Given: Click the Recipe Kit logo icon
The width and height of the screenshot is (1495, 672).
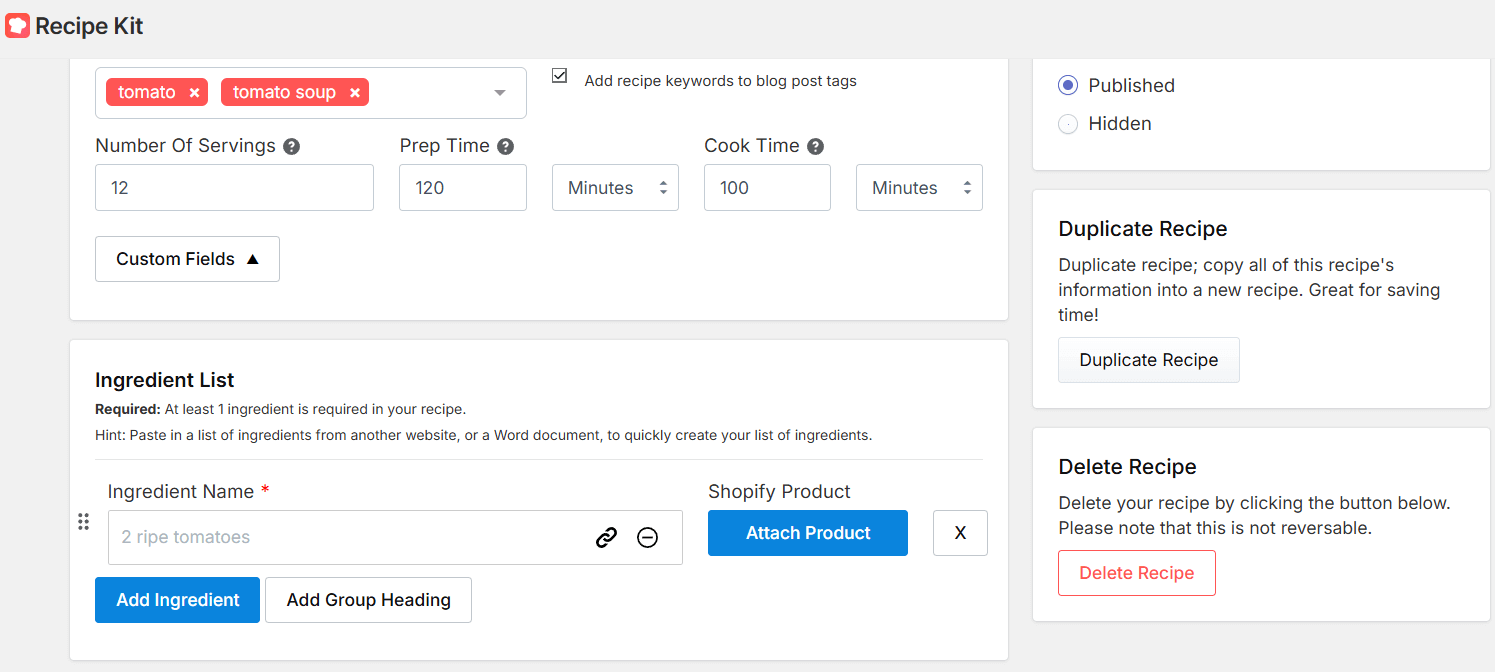Looking at the screenshot, I should [x=17, y=26].
